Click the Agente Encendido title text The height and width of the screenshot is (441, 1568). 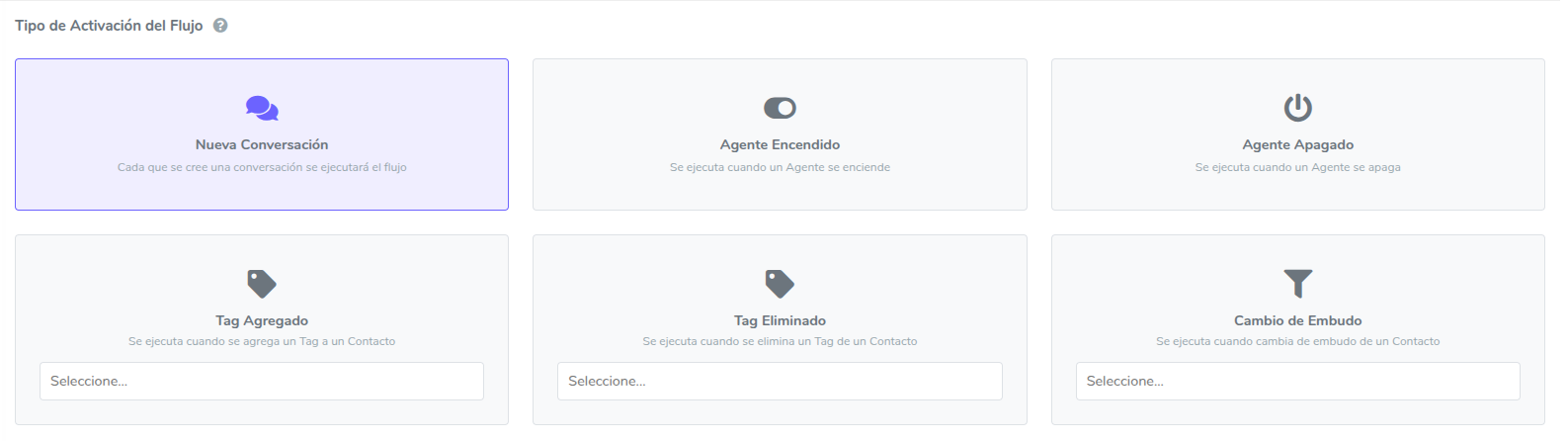coord(780,144)
